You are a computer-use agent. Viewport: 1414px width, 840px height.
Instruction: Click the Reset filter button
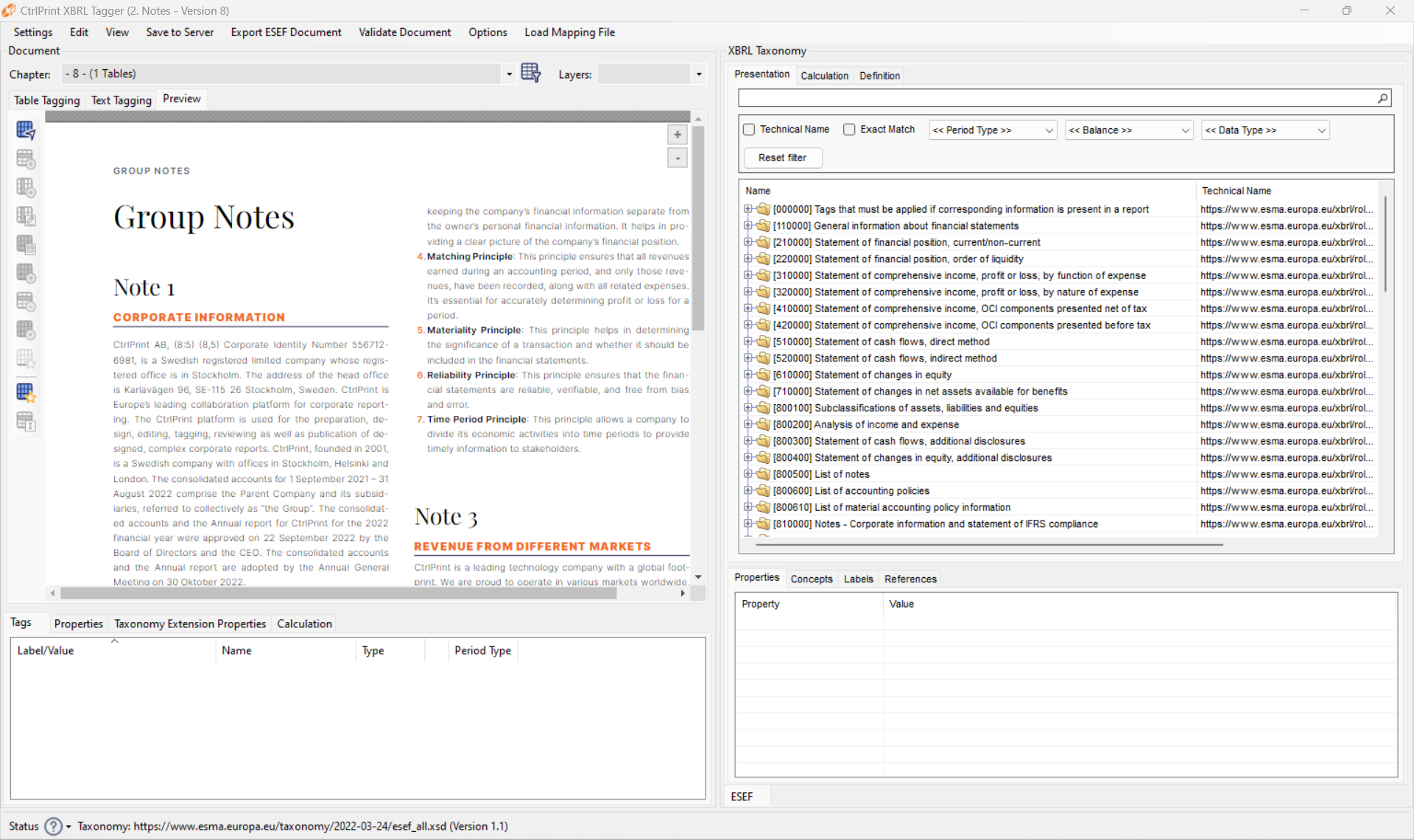tap(782, 158)
